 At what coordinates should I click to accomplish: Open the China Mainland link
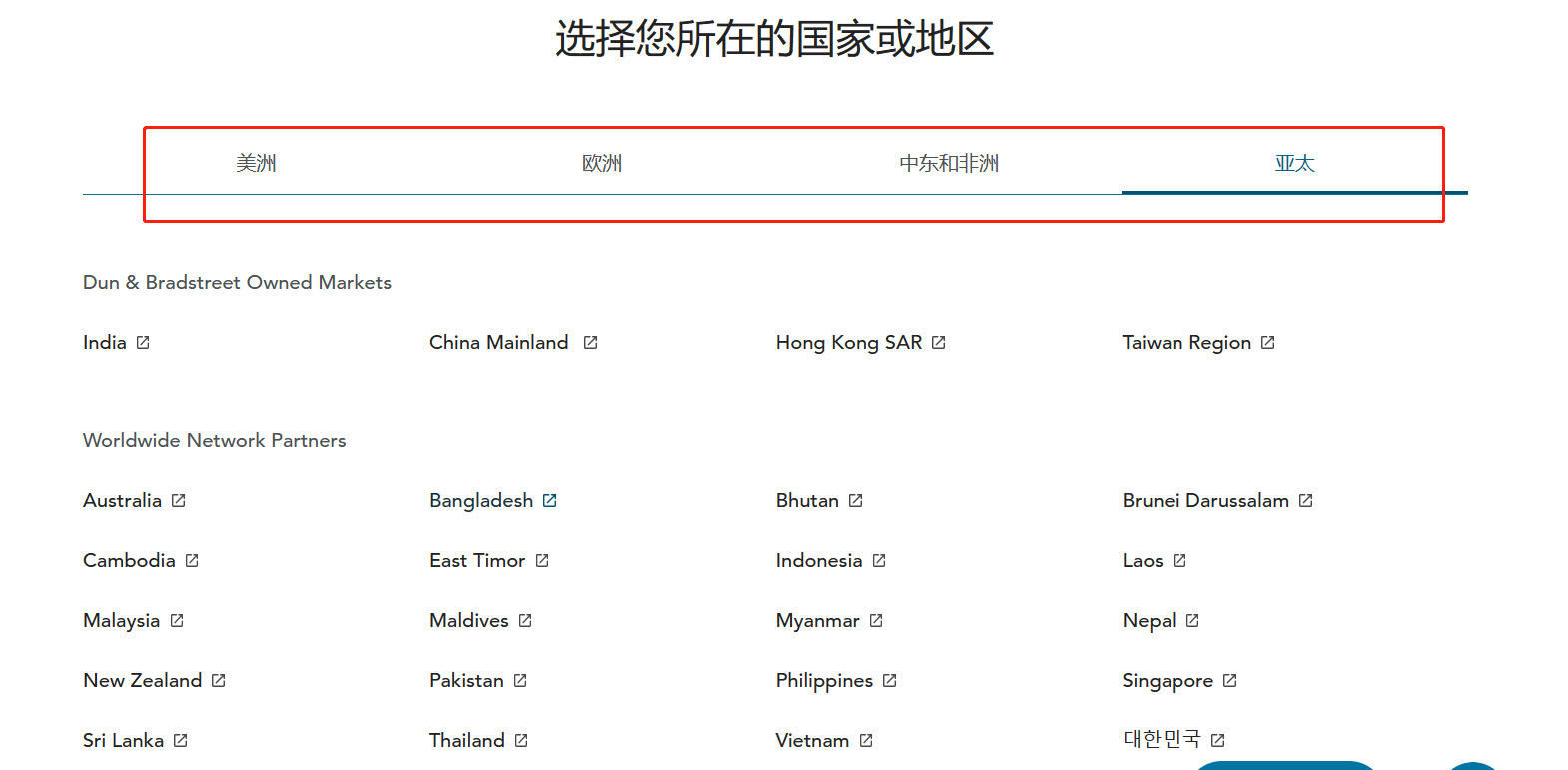click(x=498, y=342)
